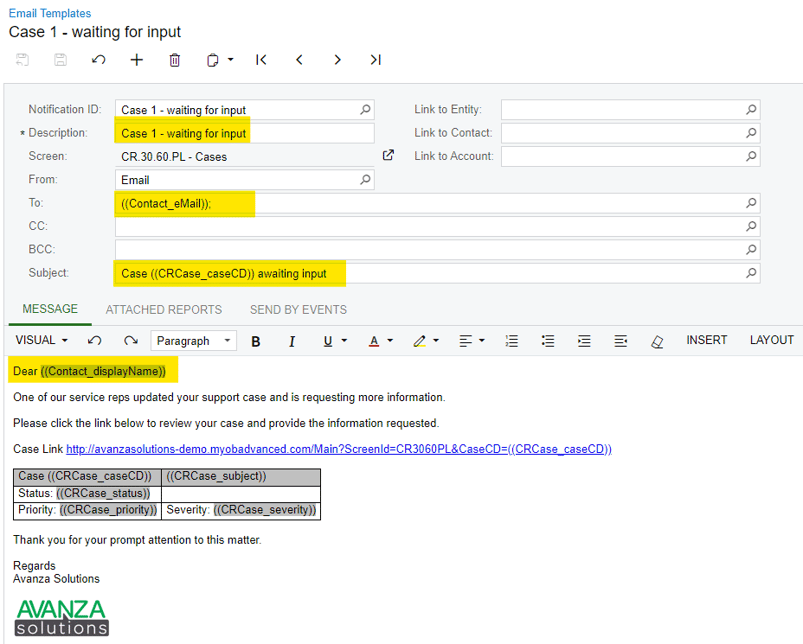This screenshot has width=803, height=644.
Task: Expand the highlight color dropdown arrow
Action: point(436,340)
